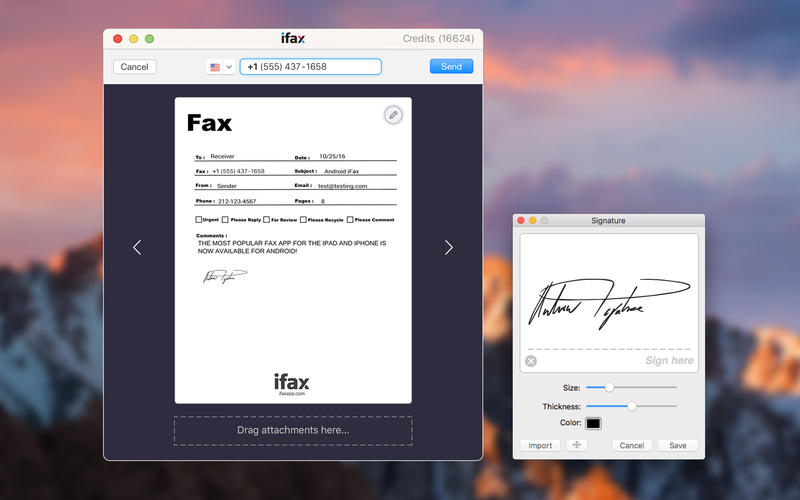Go to the previous fax page arrow

tap(137, 247)
